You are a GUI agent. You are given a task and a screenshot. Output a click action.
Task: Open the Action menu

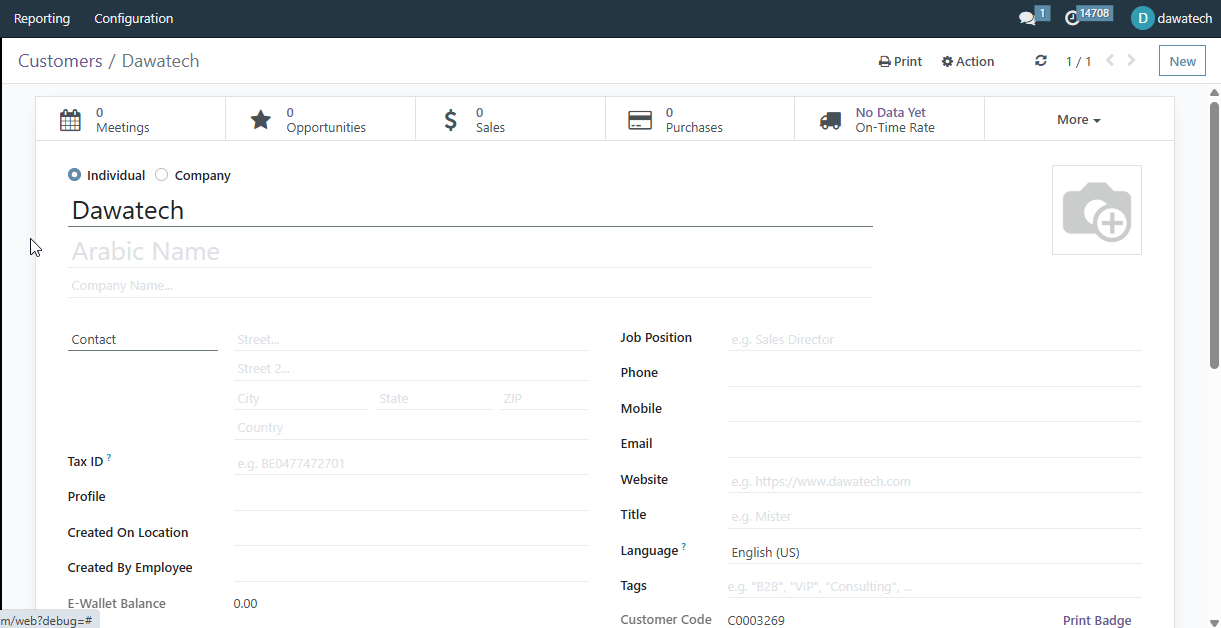[968, 62]
